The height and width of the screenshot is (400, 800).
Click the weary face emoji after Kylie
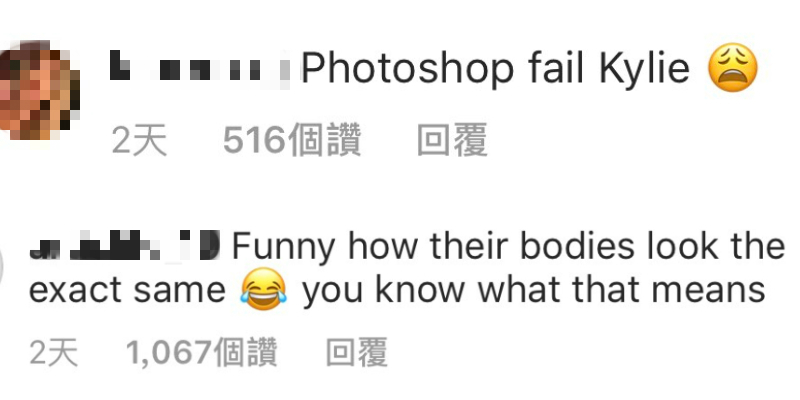733,67
